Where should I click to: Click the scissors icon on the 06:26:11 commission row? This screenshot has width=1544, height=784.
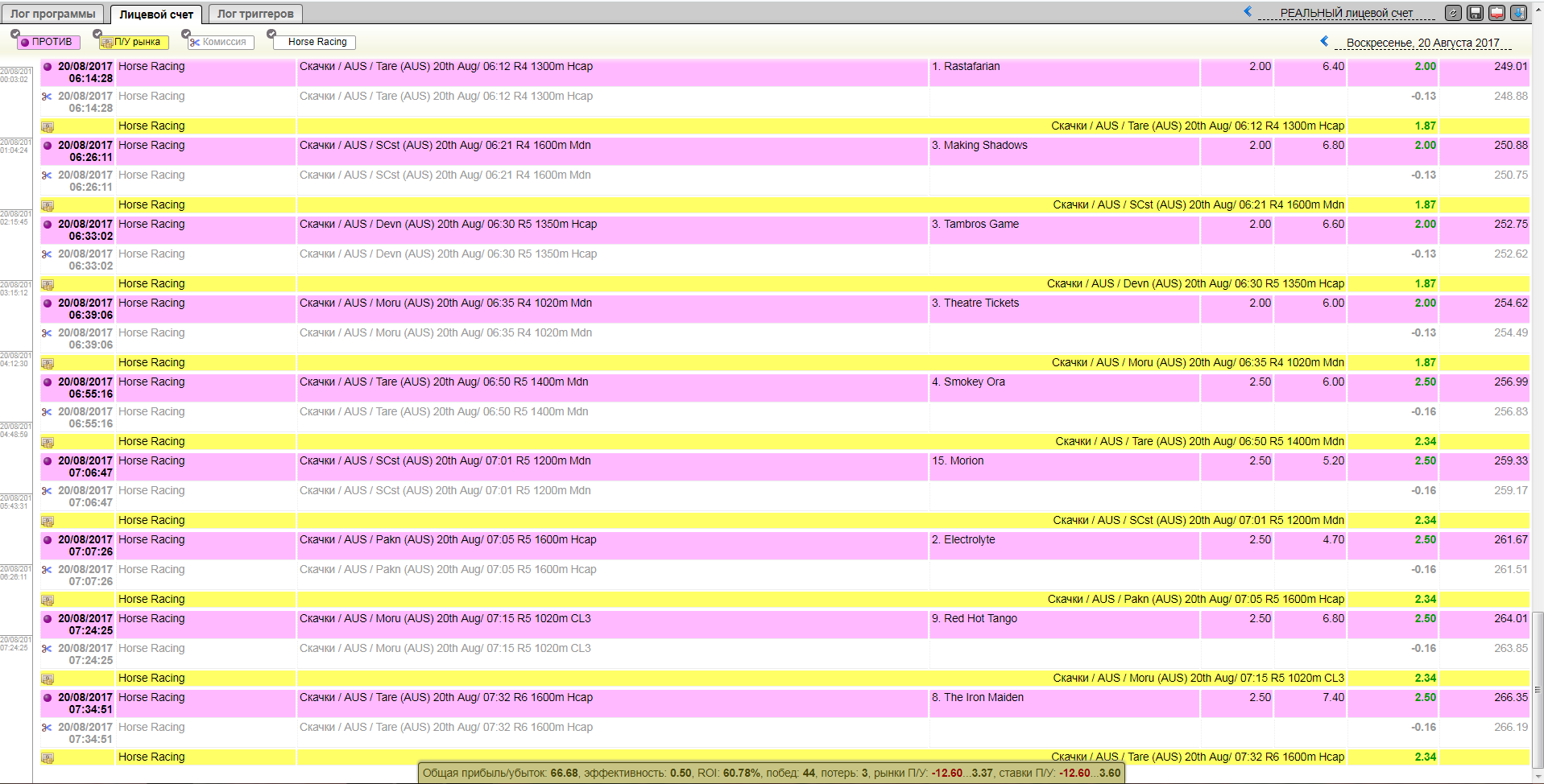click(x=47, y=175)
